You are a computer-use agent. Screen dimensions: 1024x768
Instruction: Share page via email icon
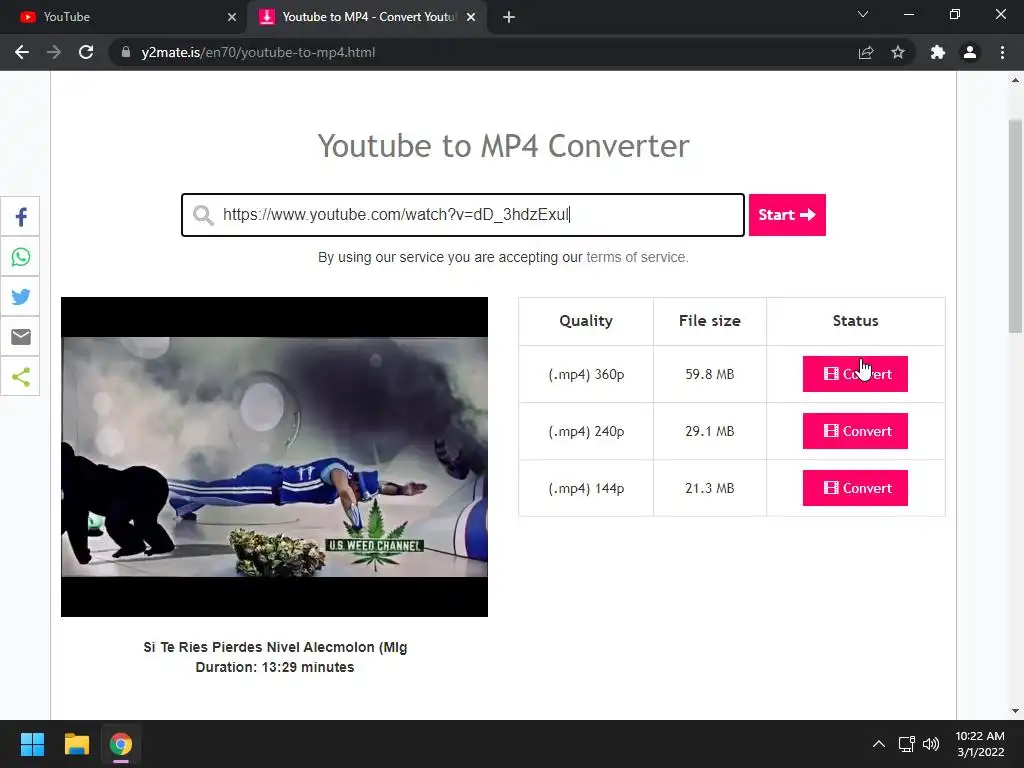(20, 336)
